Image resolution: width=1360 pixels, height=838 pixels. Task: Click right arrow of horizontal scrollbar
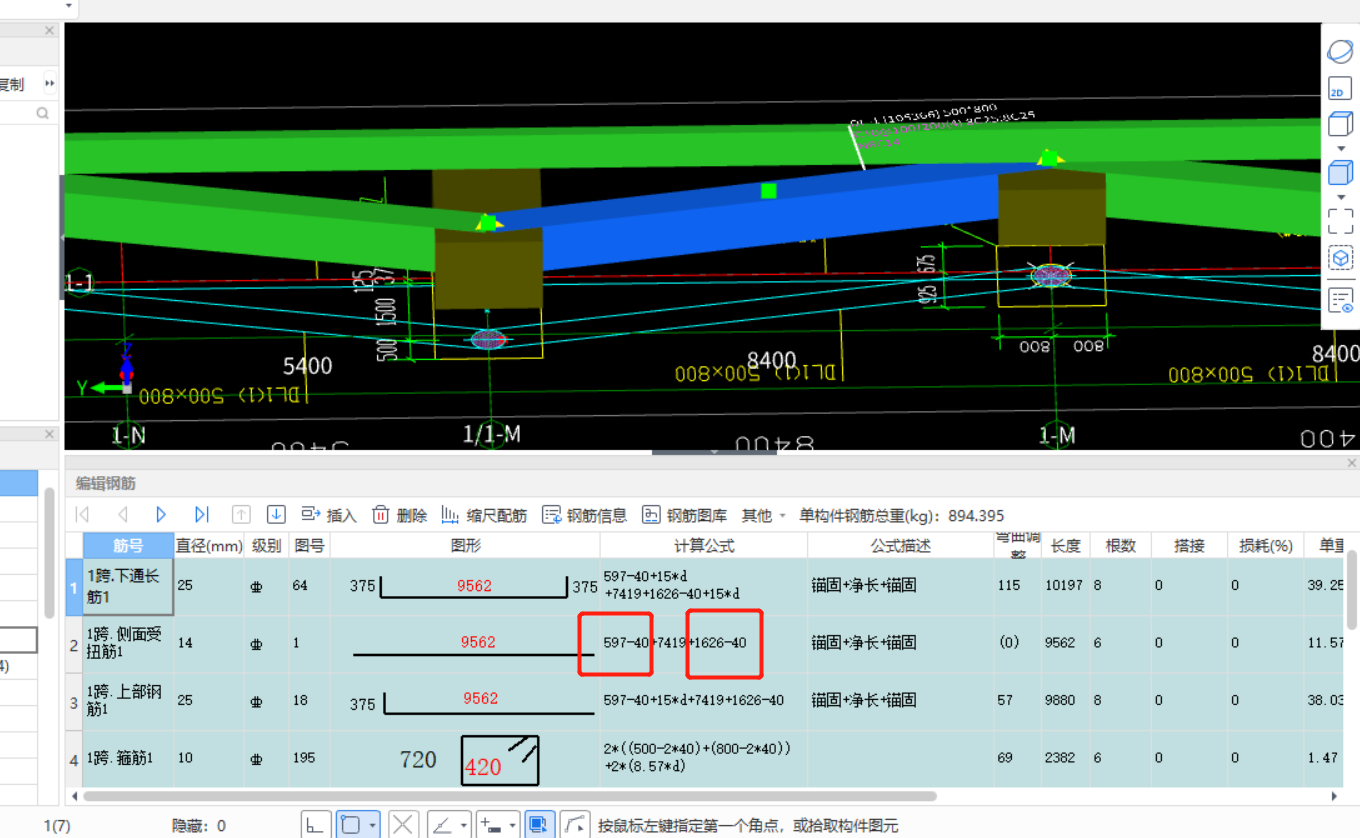pyautogui.click(x=1334, y=797)
